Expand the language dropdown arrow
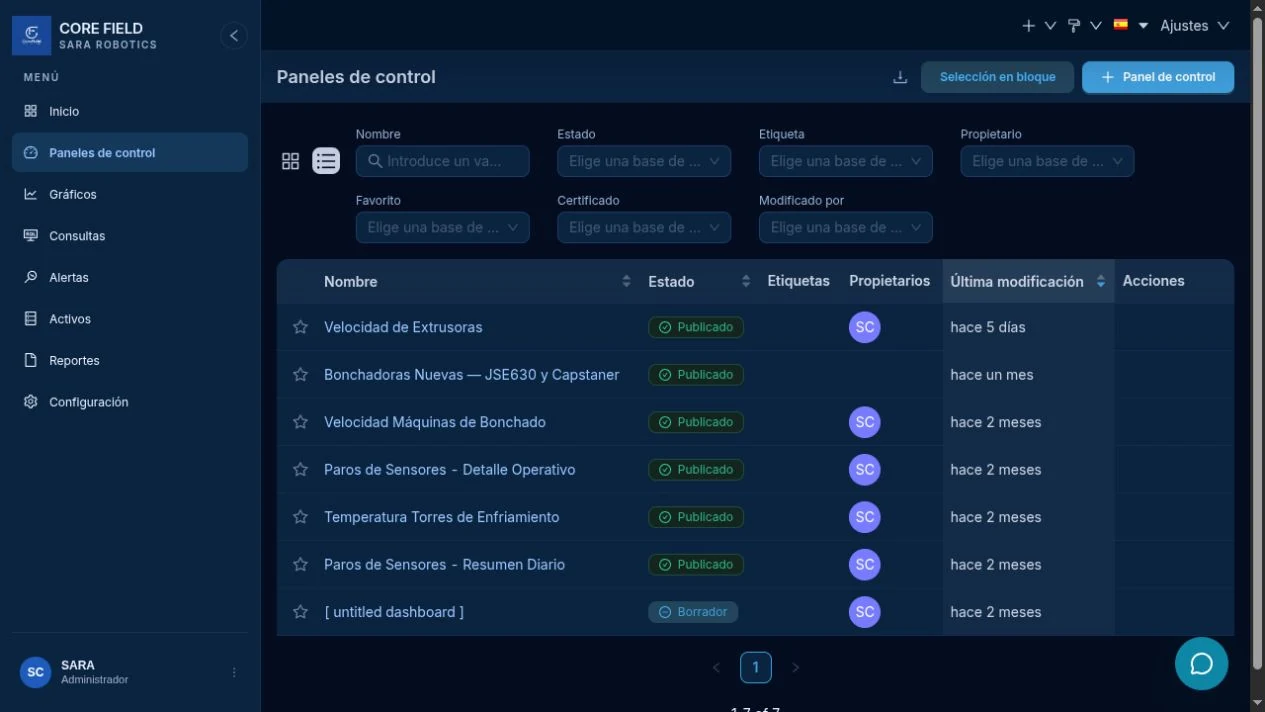The width and height of the screenshot is (1265, 712). (x=1143, y=26)
